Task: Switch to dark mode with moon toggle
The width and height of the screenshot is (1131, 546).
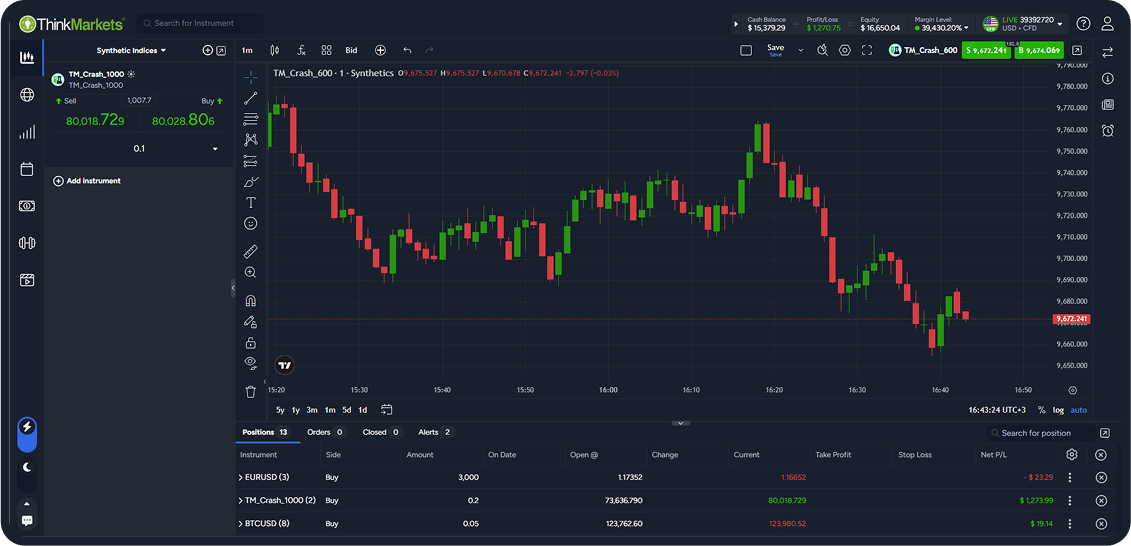Action: point(27,466)
